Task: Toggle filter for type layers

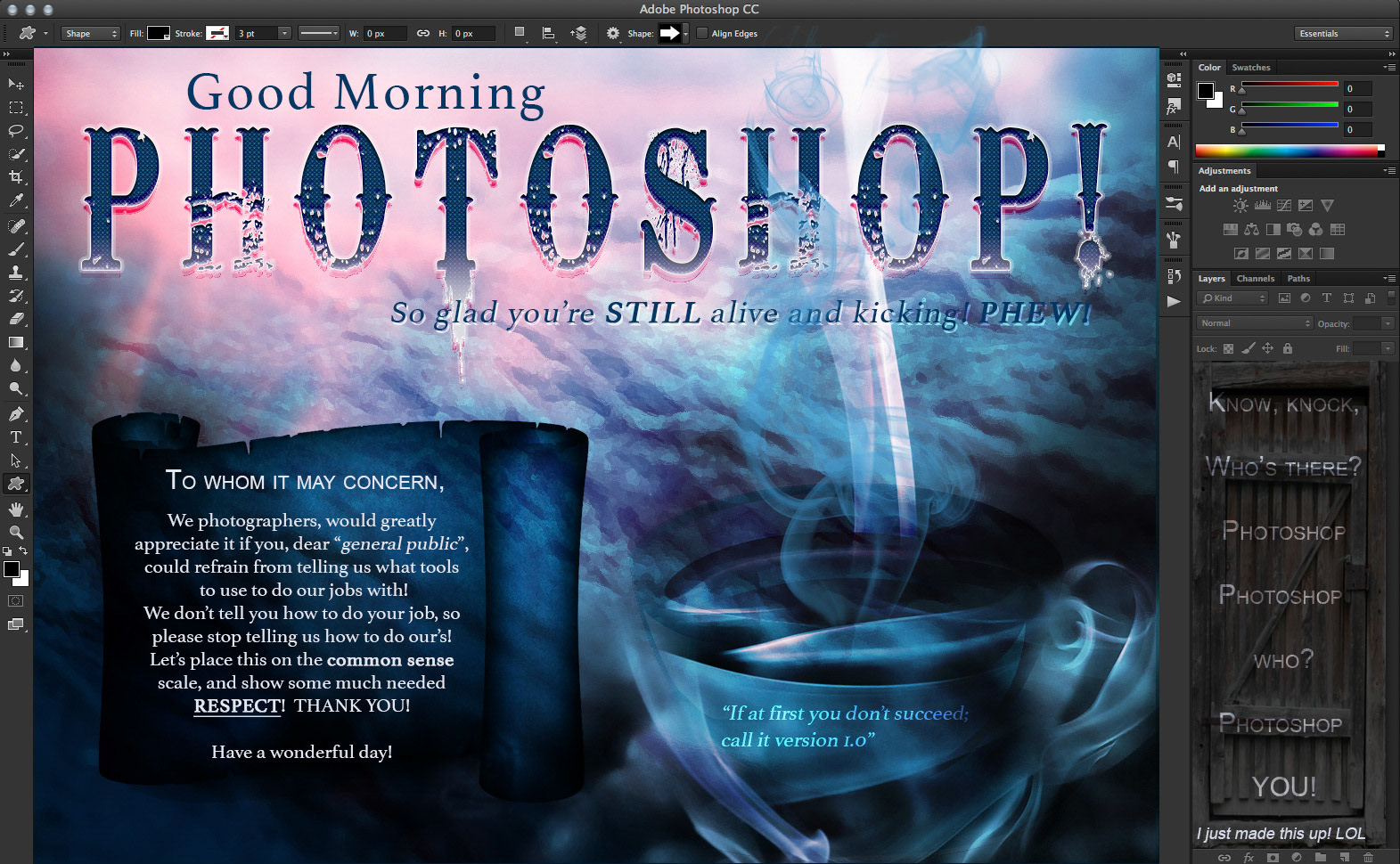Action: [1327, 298]
